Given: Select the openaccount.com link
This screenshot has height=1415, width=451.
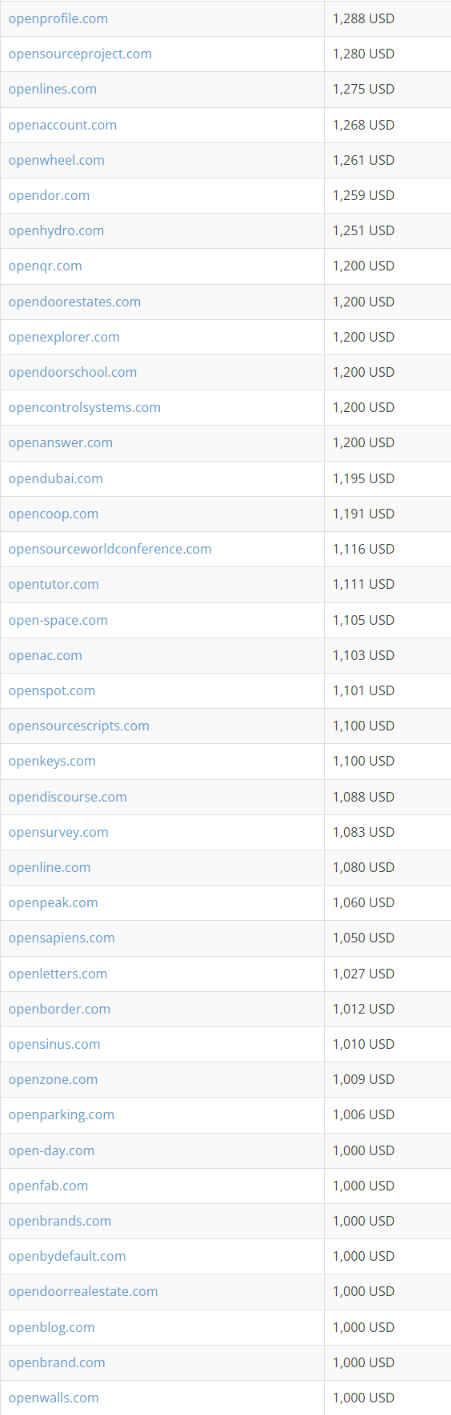Looking at the screenshot, I should point(62,125).
